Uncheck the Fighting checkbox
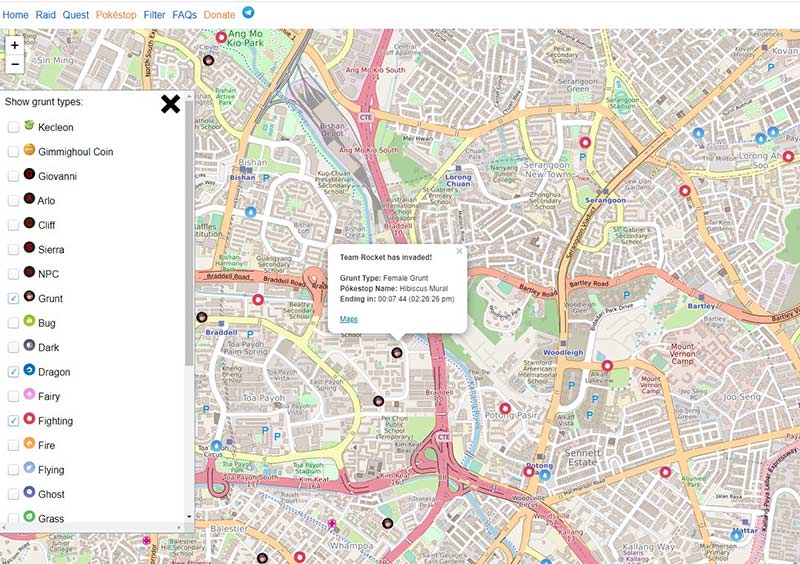Viewport: 800px width, 564px height. (x=13, y=421)
